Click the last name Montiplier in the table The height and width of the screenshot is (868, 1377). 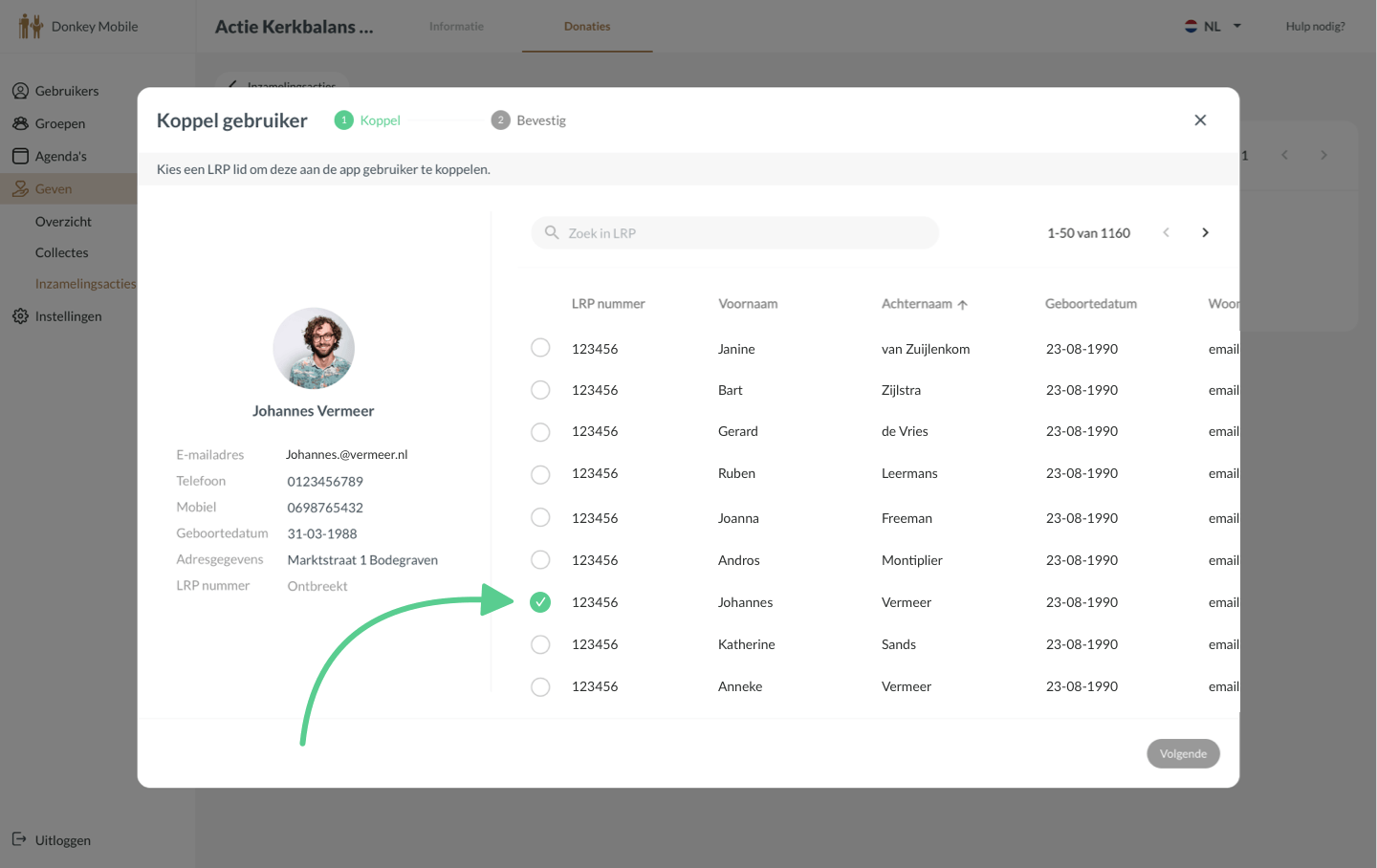[x=912, y=560]
